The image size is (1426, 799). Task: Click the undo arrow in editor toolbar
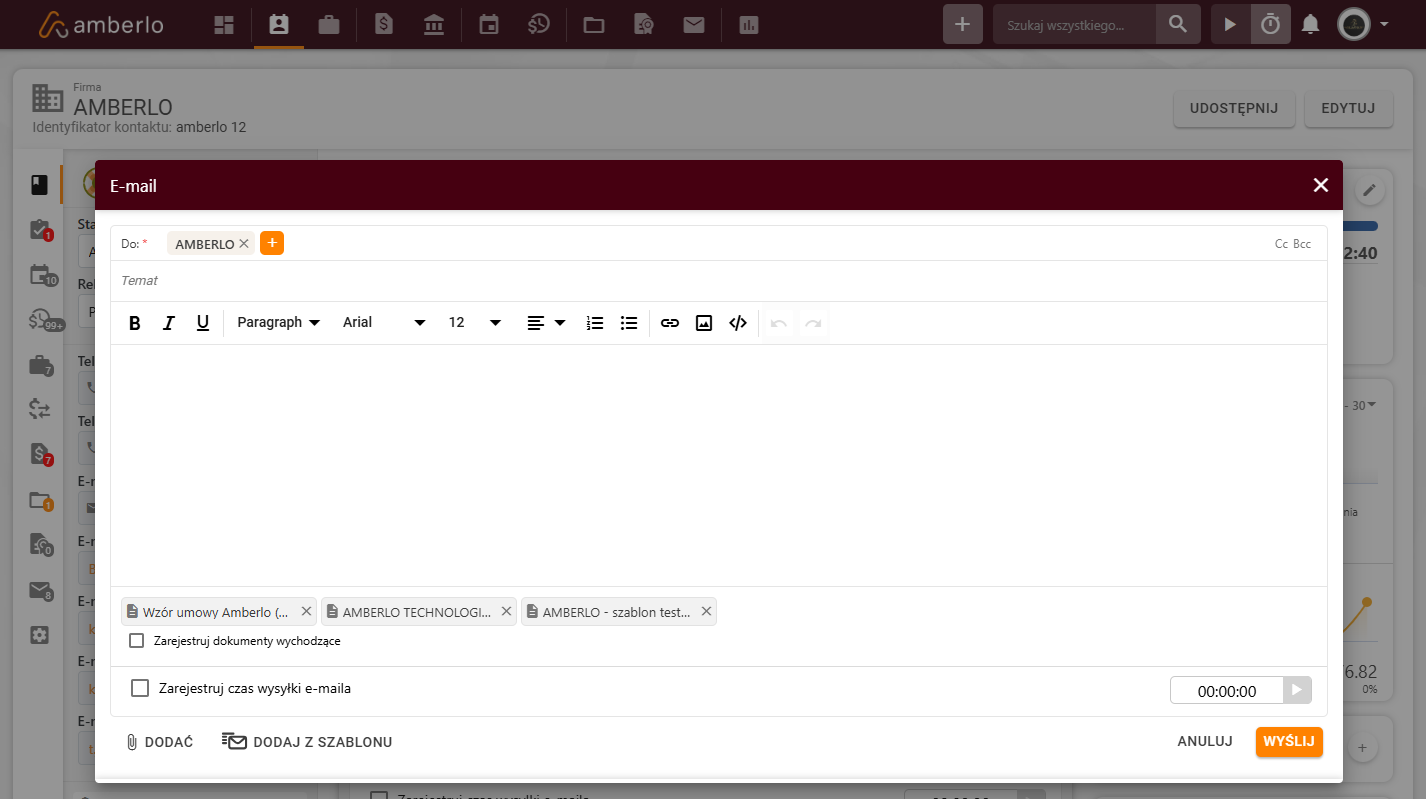pos(779,323)
